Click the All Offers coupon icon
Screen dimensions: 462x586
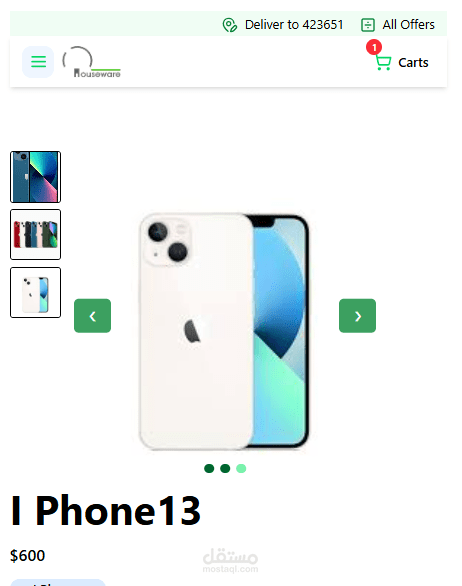(368, 25)
